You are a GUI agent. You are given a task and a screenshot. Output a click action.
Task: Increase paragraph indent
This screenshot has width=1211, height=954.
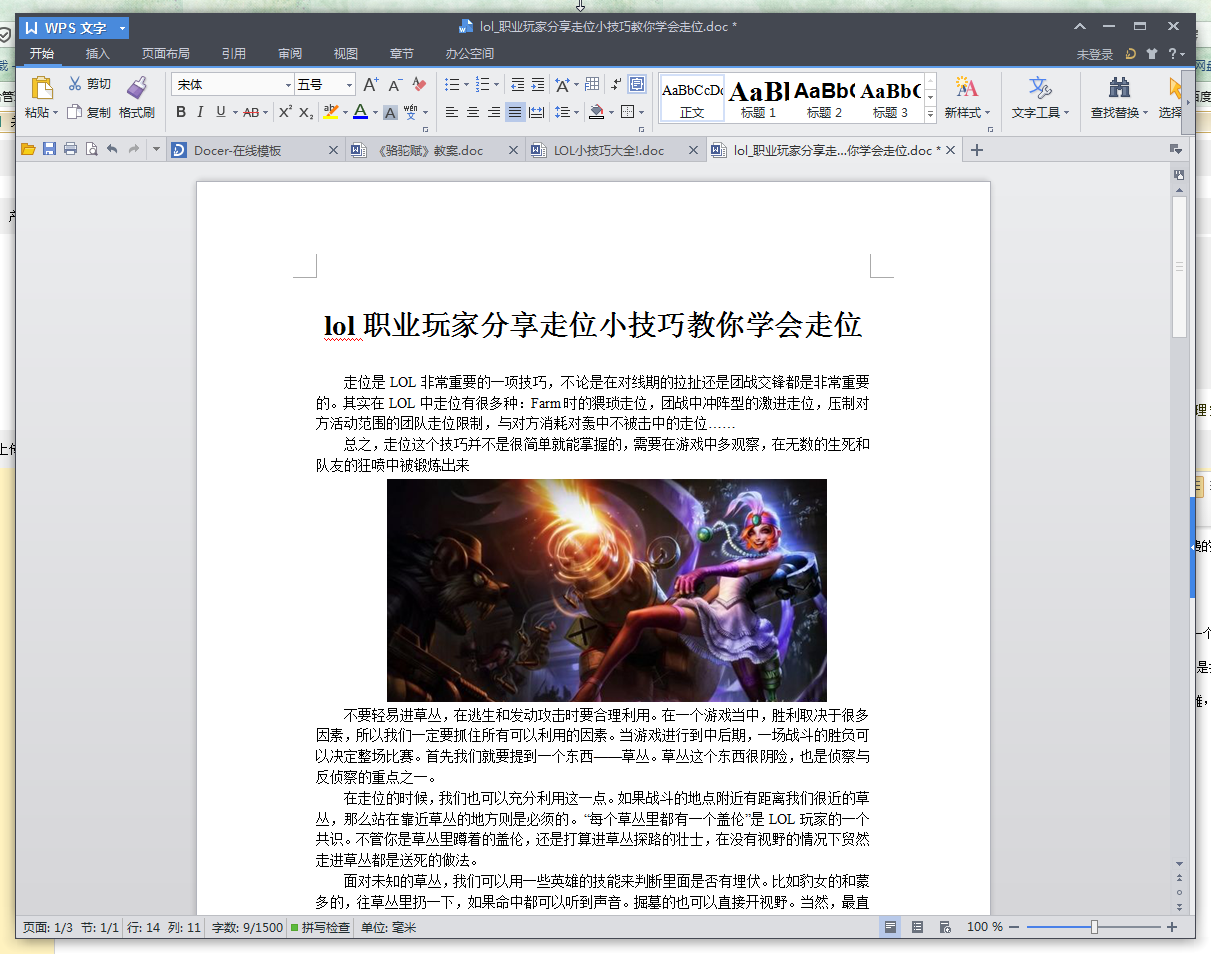(x=538, y=85)
